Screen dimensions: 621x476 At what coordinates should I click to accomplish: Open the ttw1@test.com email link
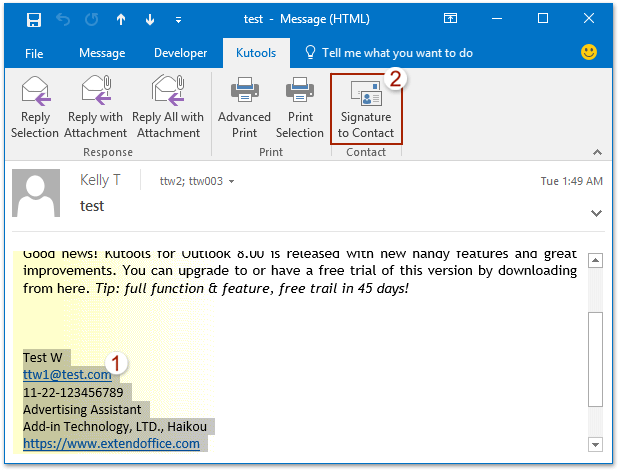click(x=67, y=375)
